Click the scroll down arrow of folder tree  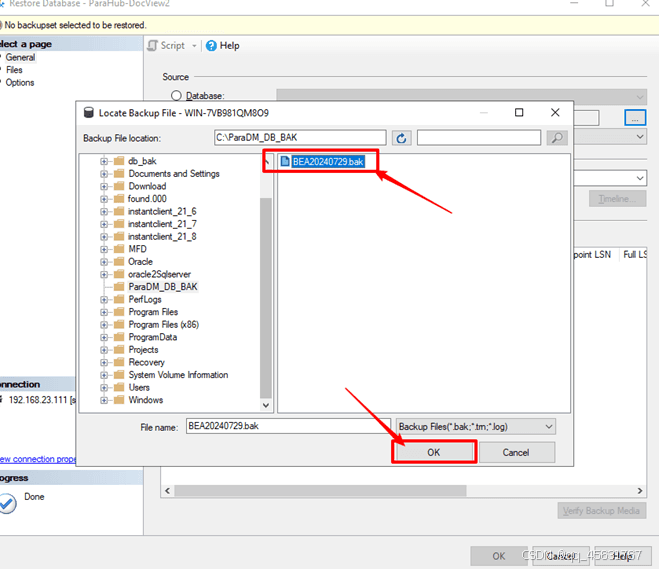266,405
